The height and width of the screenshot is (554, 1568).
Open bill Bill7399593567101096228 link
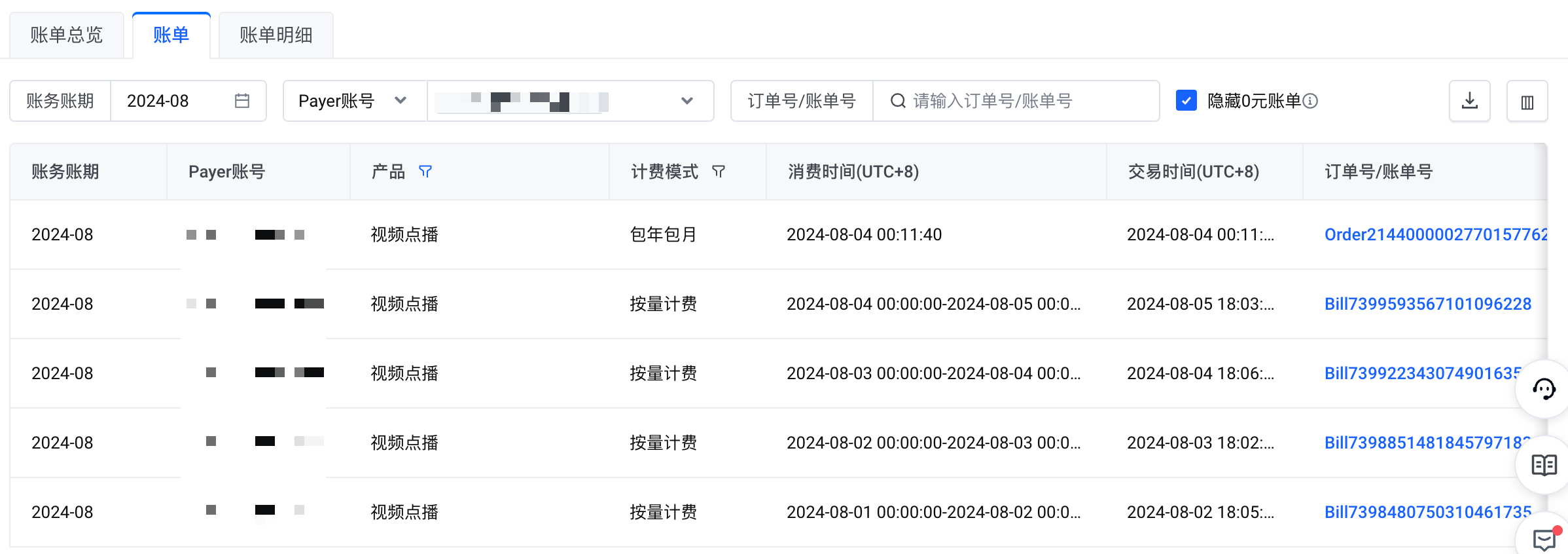pyautogui.click(x=1428, y=304)
